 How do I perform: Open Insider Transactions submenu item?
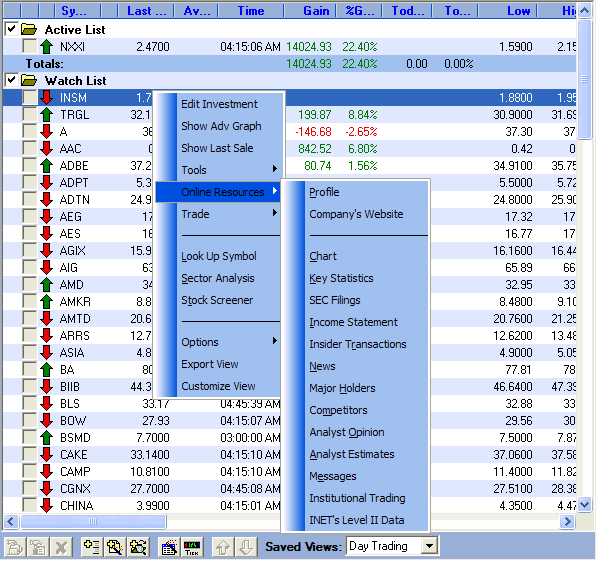tap(356, 344)
